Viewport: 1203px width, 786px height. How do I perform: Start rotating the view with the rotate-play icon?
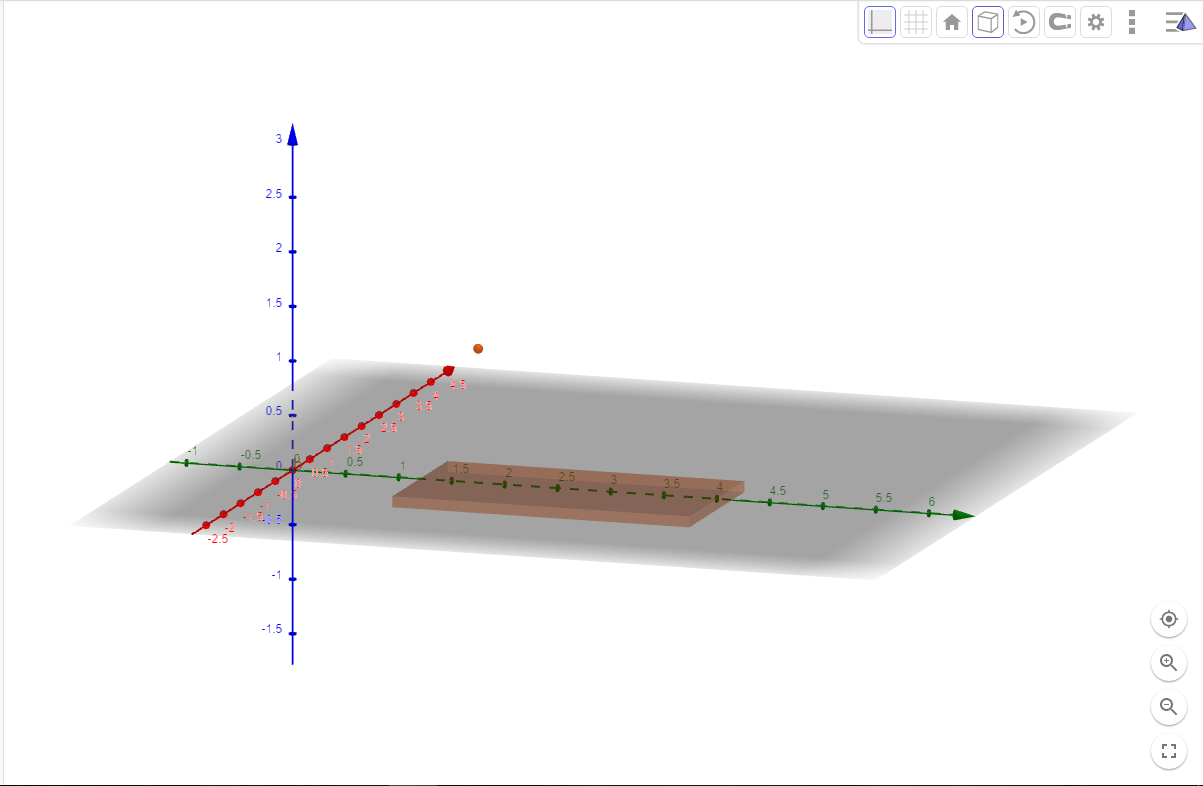(x=1024, y=22)
